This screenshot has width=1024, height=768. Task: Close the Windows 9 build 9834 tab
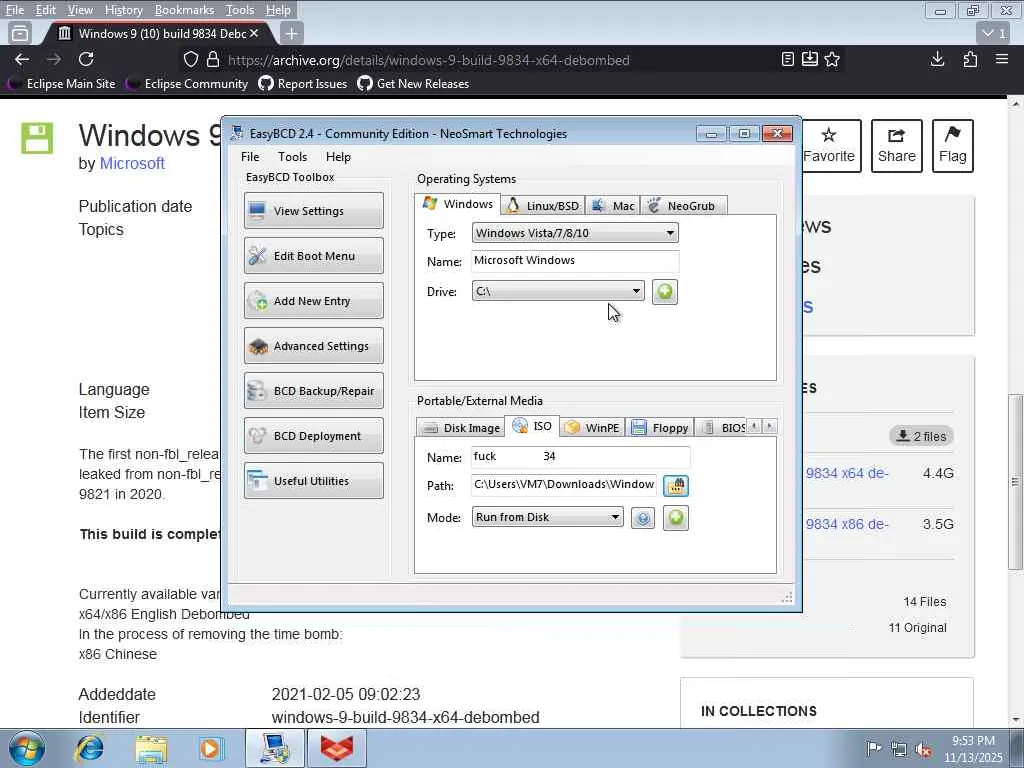(x=254, y=33)
